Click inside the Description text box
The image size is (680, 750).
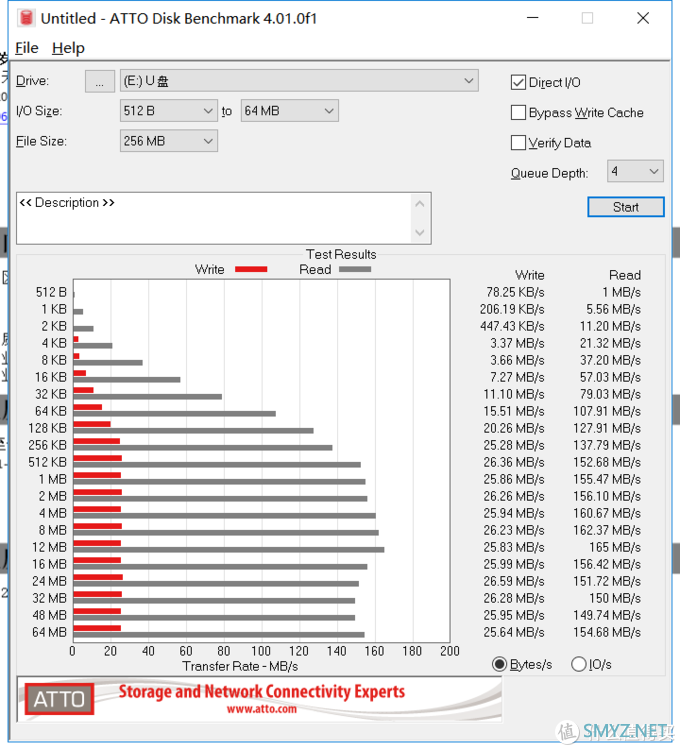tap(213, 219)
